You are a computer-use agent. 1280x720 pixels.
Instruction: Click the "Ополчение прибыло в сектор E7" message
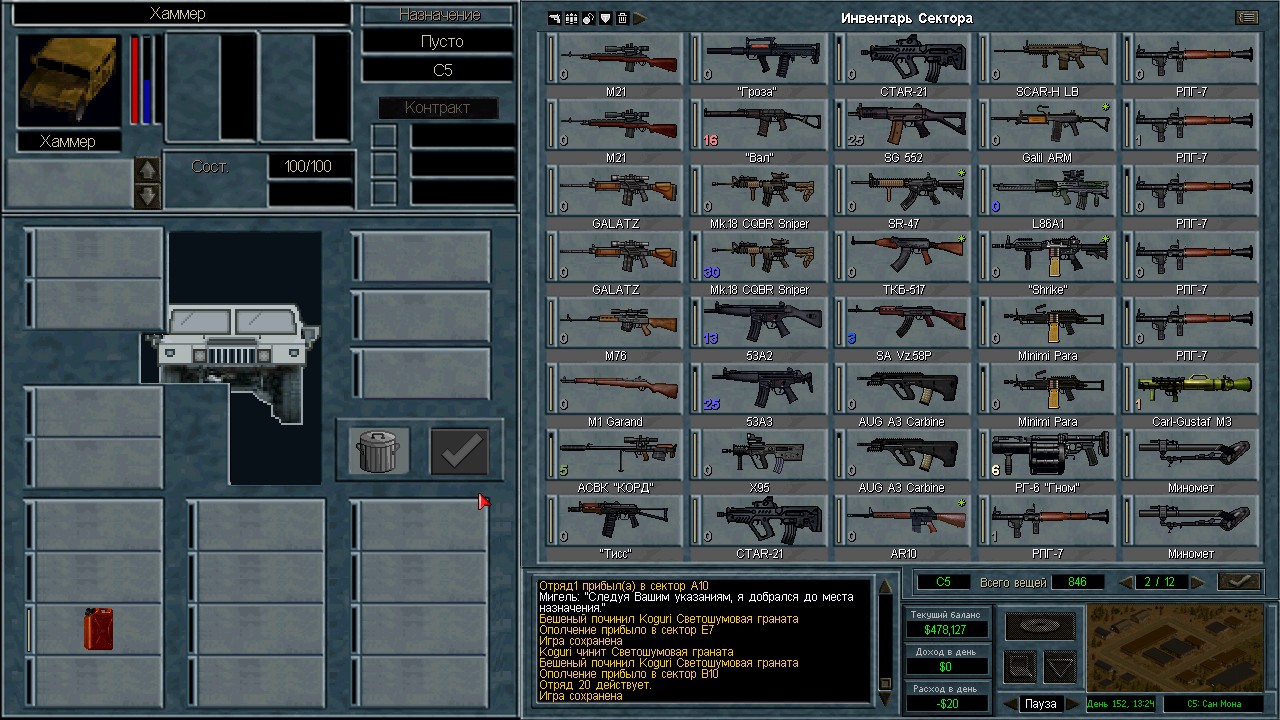(626, 630)
